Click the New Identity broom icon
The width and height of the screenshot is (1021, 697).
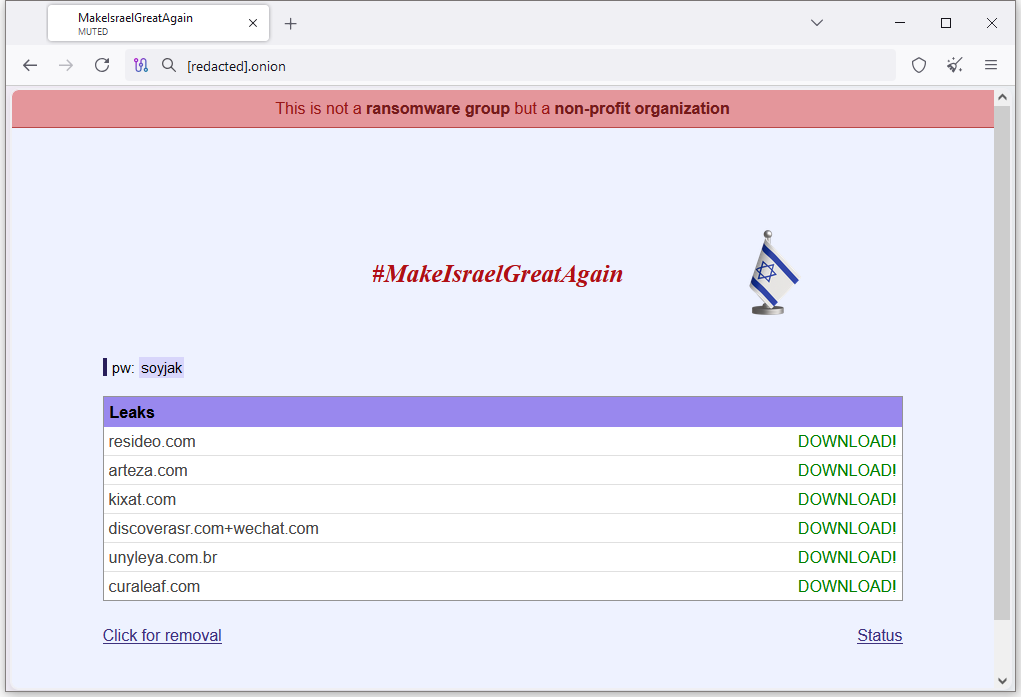[x=955, y=65]
